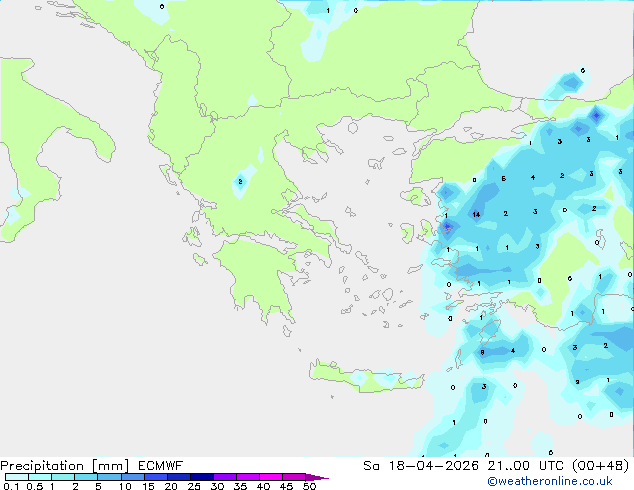Click the '2' value over central Greece
Viewport: 634px width, 490px height.
click(241, 182)
